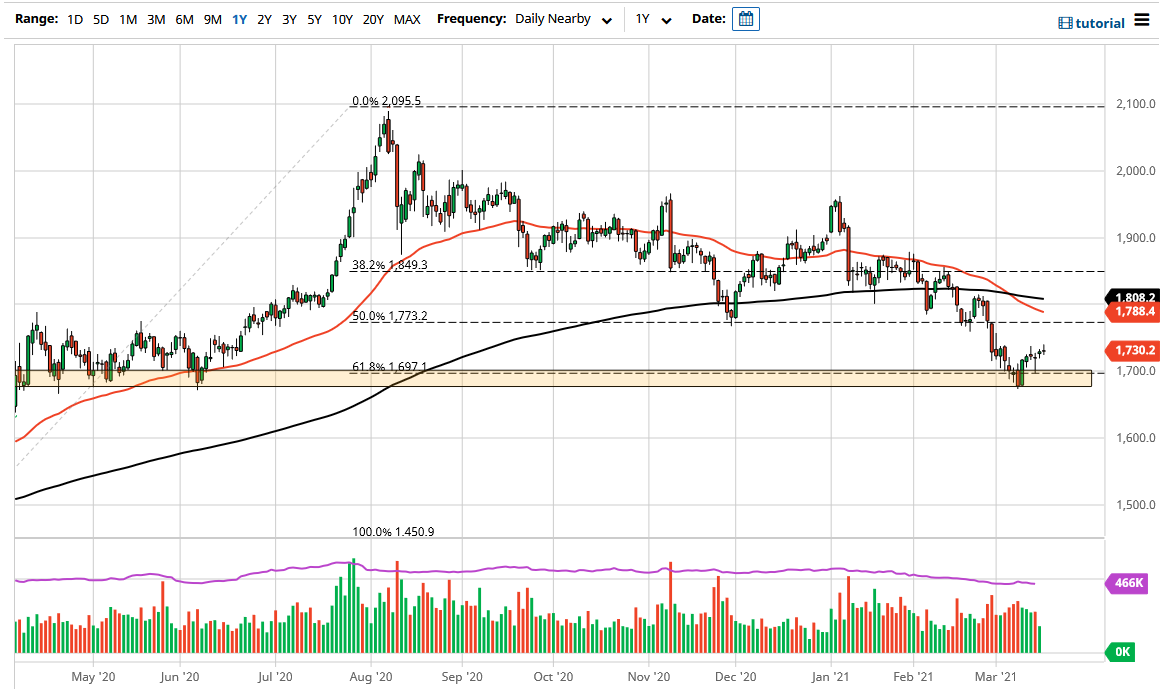Open the tutorial link
This screenshot has width=1167, height=698.
tap(1091, 23)
